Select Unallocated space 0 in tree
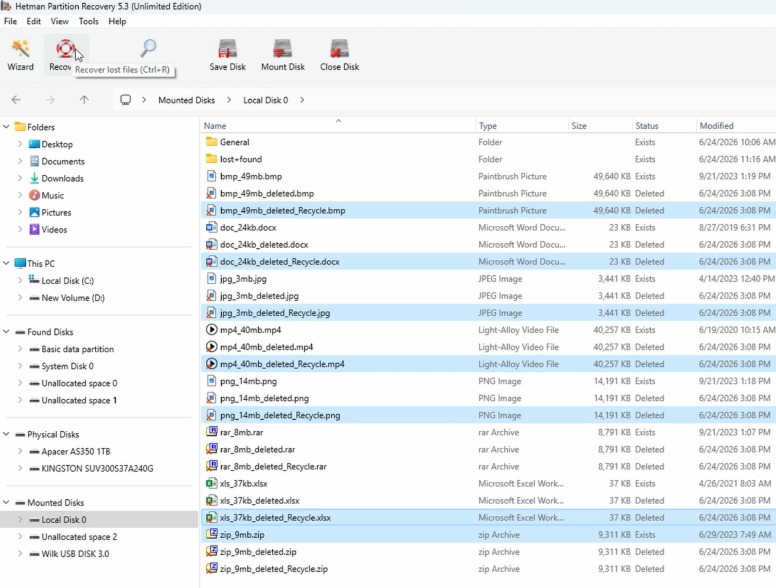 tap(79, 383)
